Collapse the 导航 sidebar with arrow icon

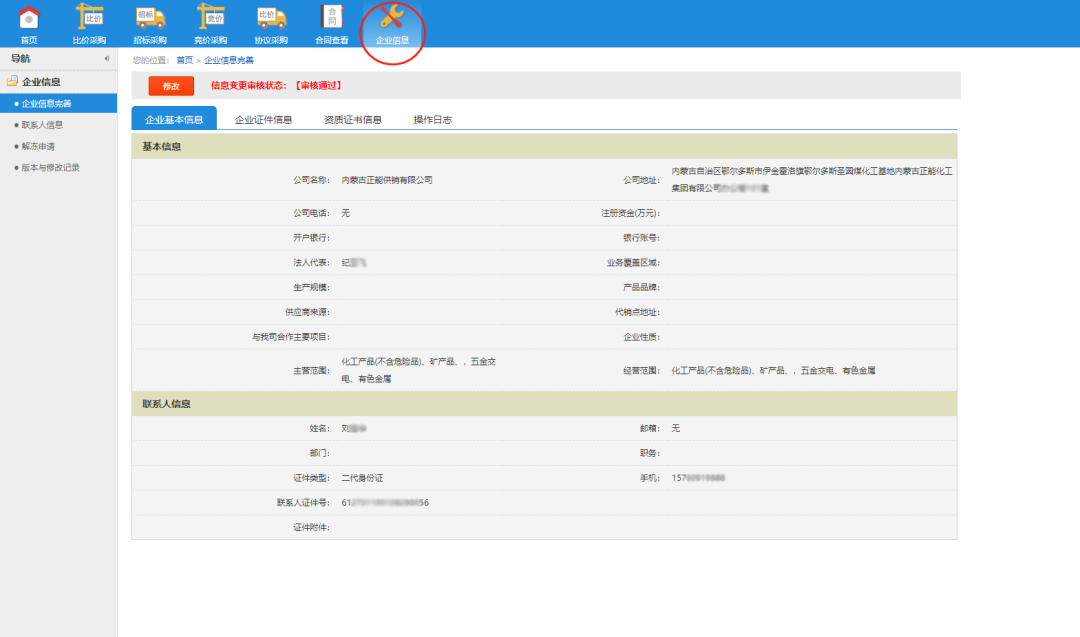[x=107, y=59]
